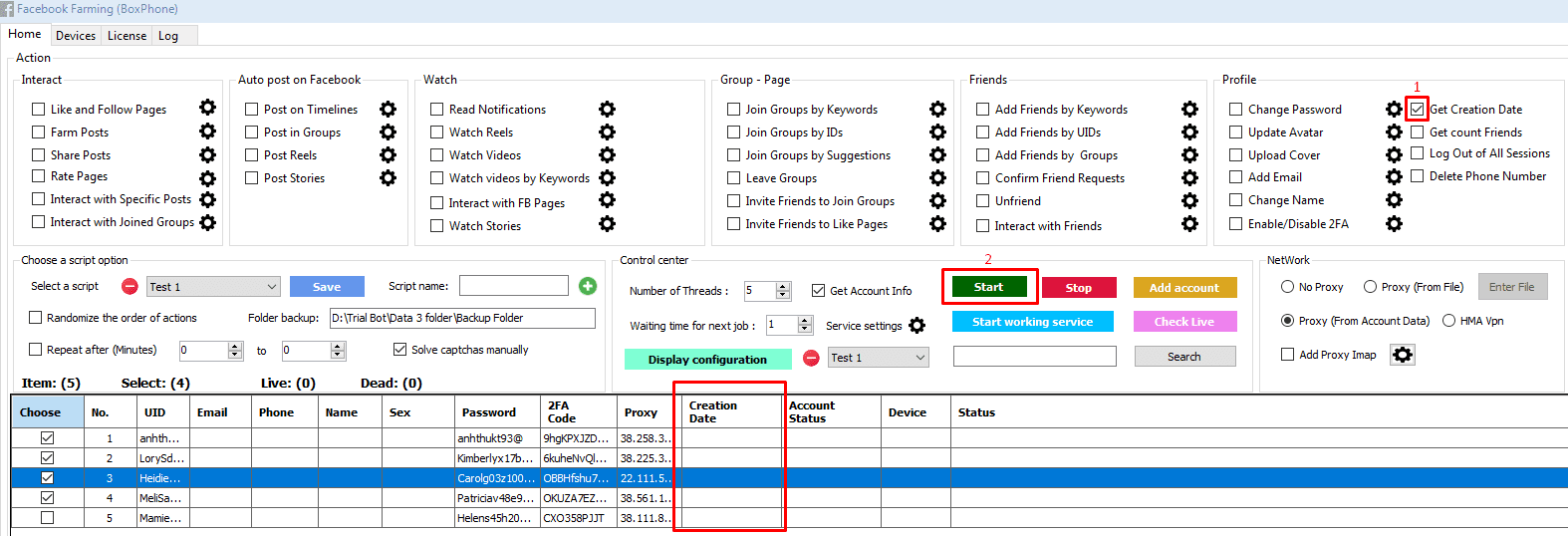The image size is (1568, 536).
Task: Open settings gear for Leave Groups
Action: [x=937, y=177]
